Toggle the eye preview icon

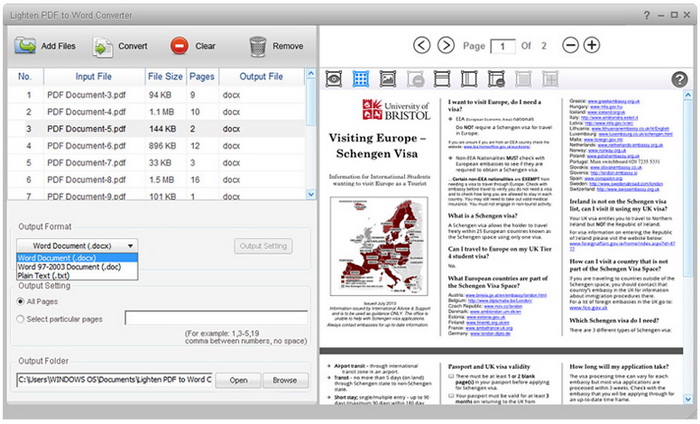pyautogui.click(x=335, y=78)
